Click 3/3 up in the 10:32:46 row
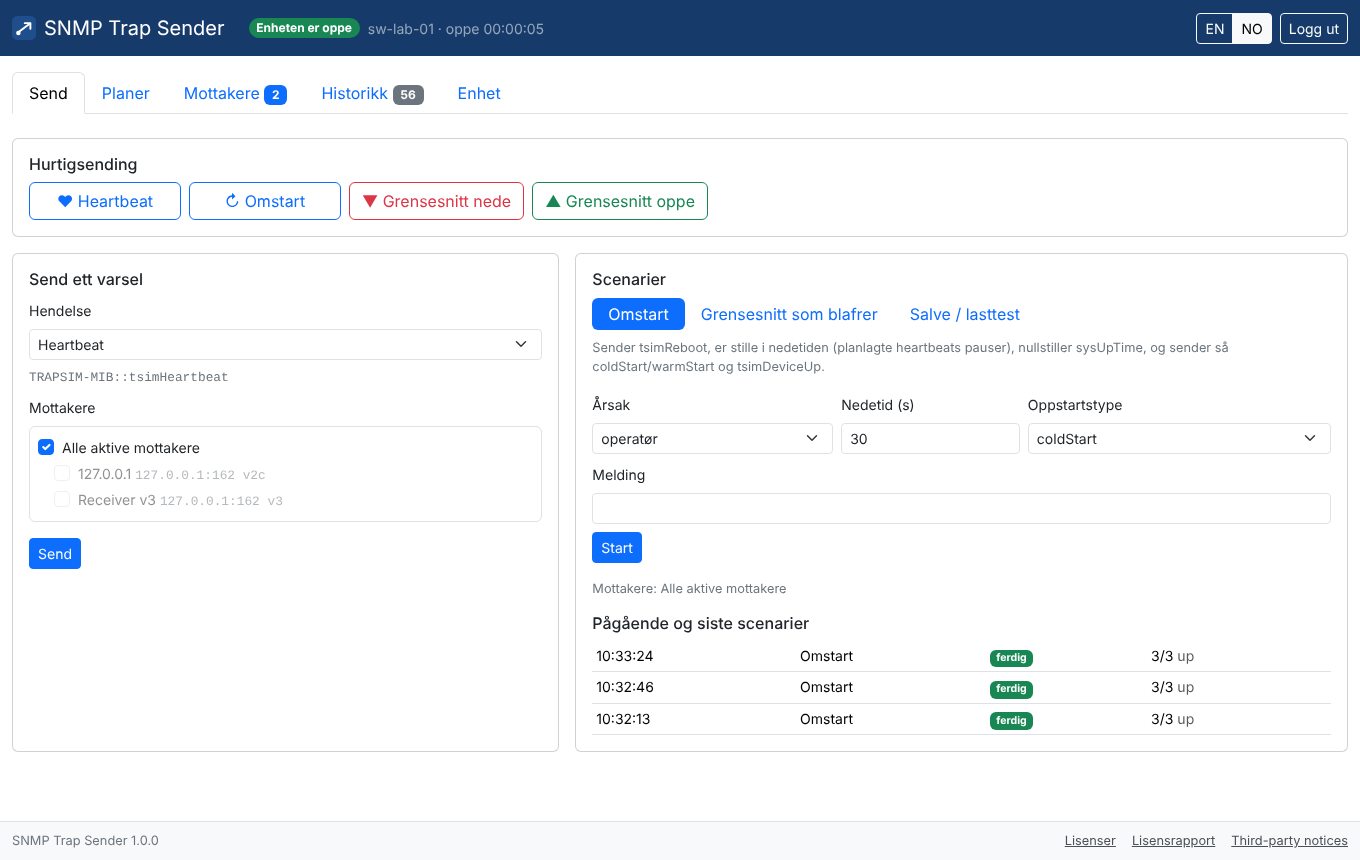 (x=1172, y=688)
